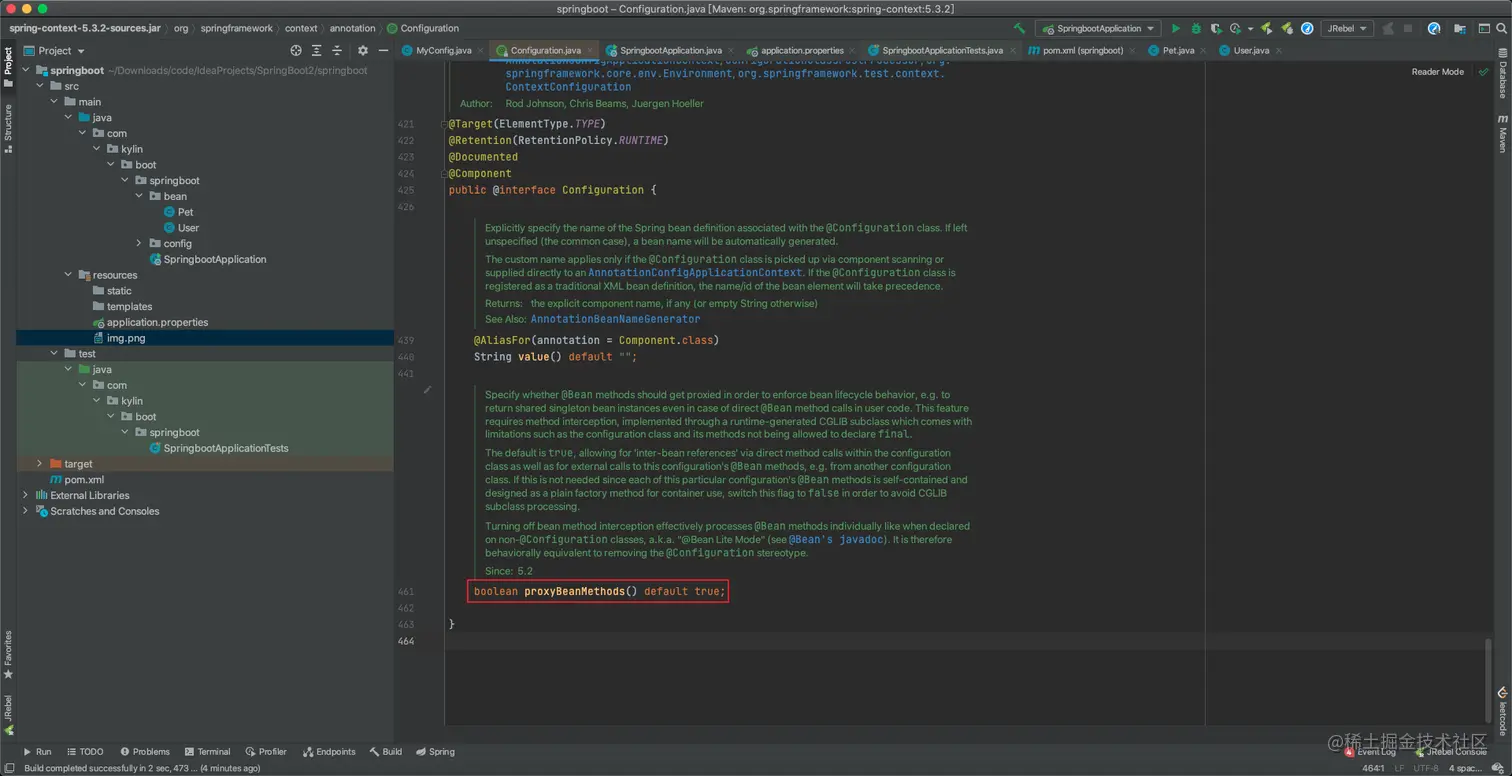Run SpringbootApplication with the green play icon
This screenshot has width=1512, height=776.
click(x=1176, y=29)
